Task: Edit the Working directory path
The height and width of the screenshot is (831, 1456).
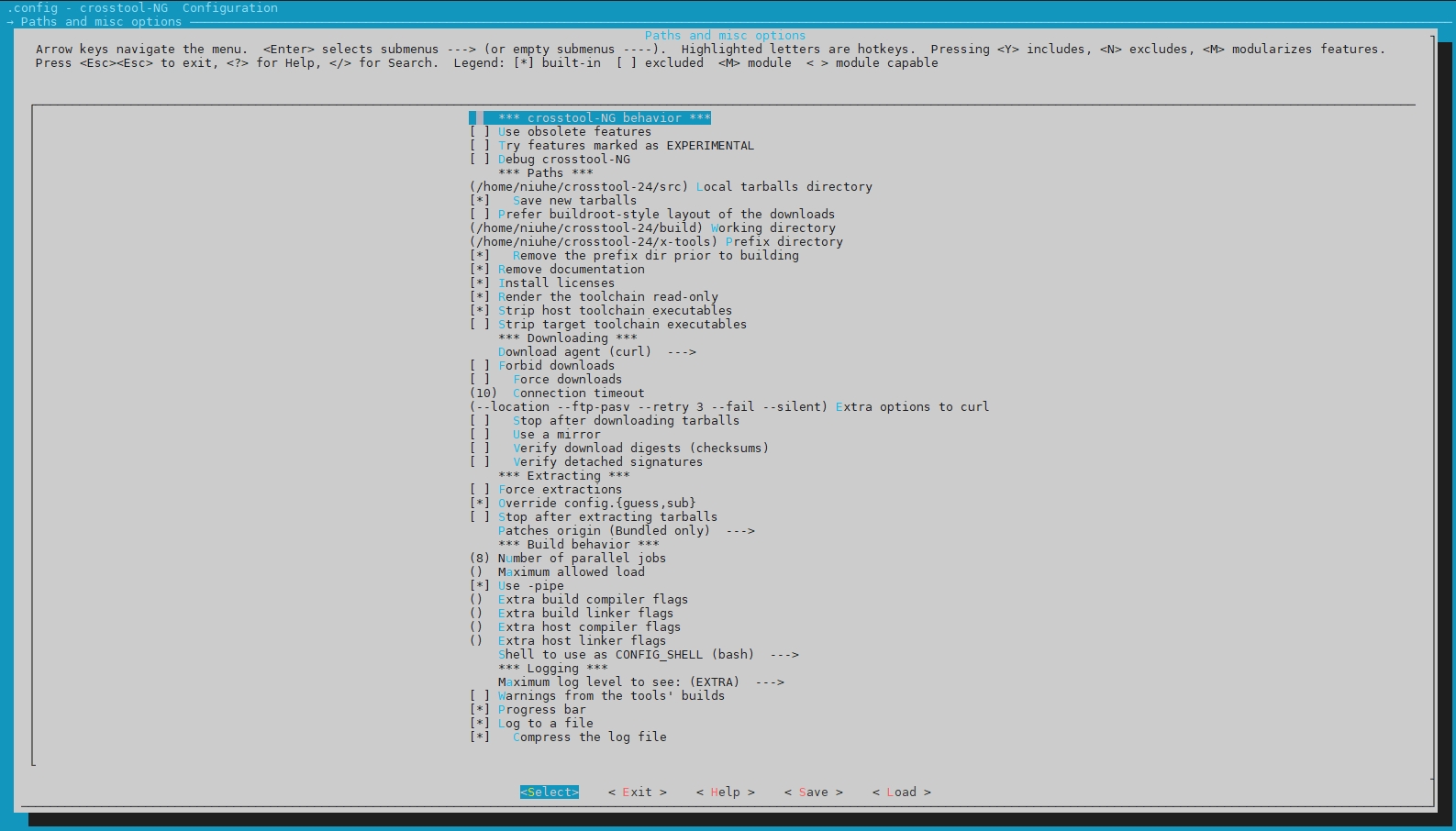Action: click(652, 228)
